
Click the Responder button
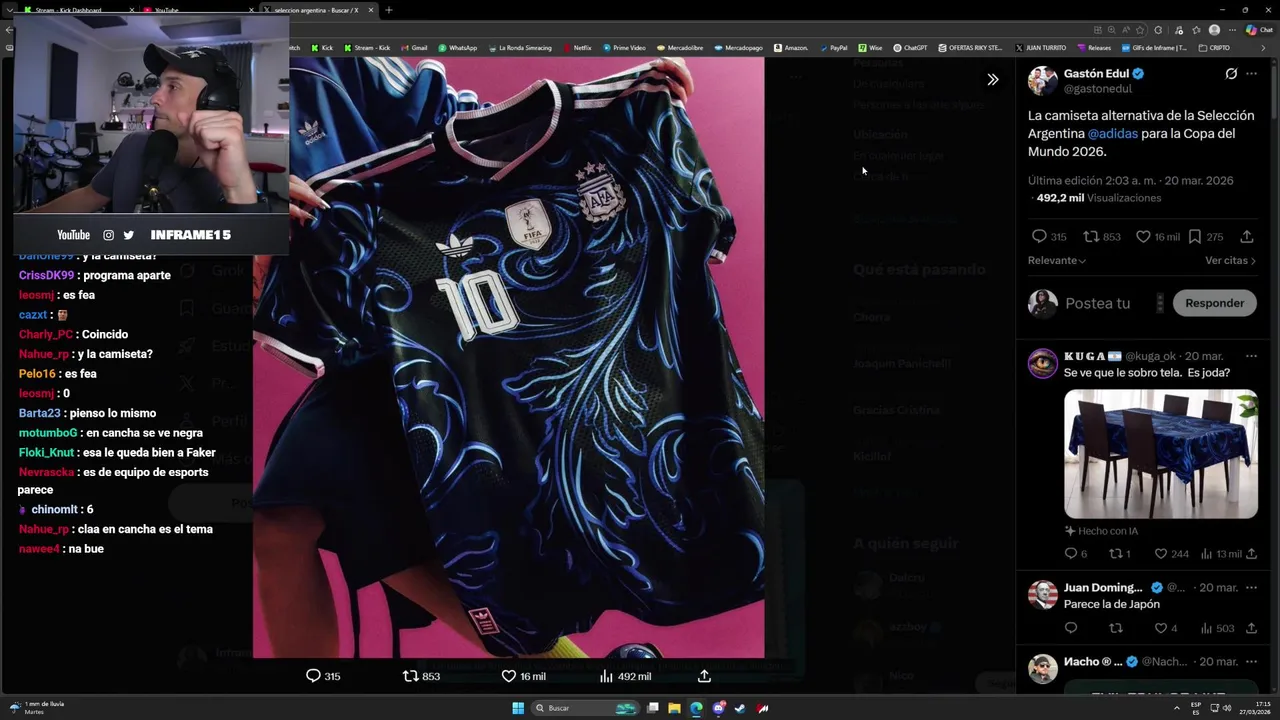click(x=1214, y=303)
